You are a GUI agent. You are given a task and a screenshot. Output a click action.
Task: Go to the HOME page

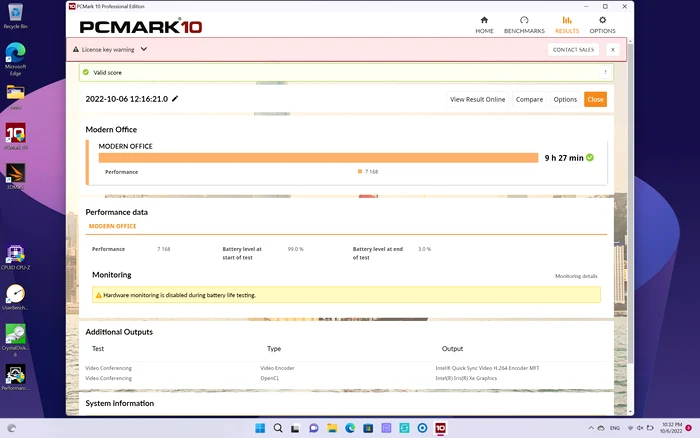pyautogui.click(x=484, y=25)
